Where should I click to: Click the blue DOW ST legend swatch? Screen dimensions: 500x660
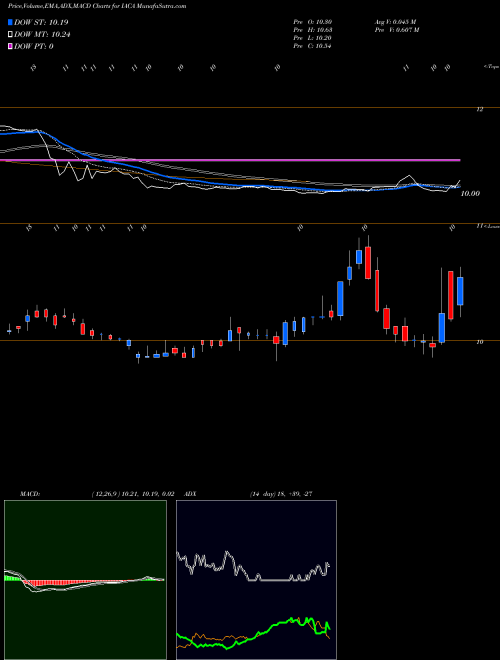11,22
